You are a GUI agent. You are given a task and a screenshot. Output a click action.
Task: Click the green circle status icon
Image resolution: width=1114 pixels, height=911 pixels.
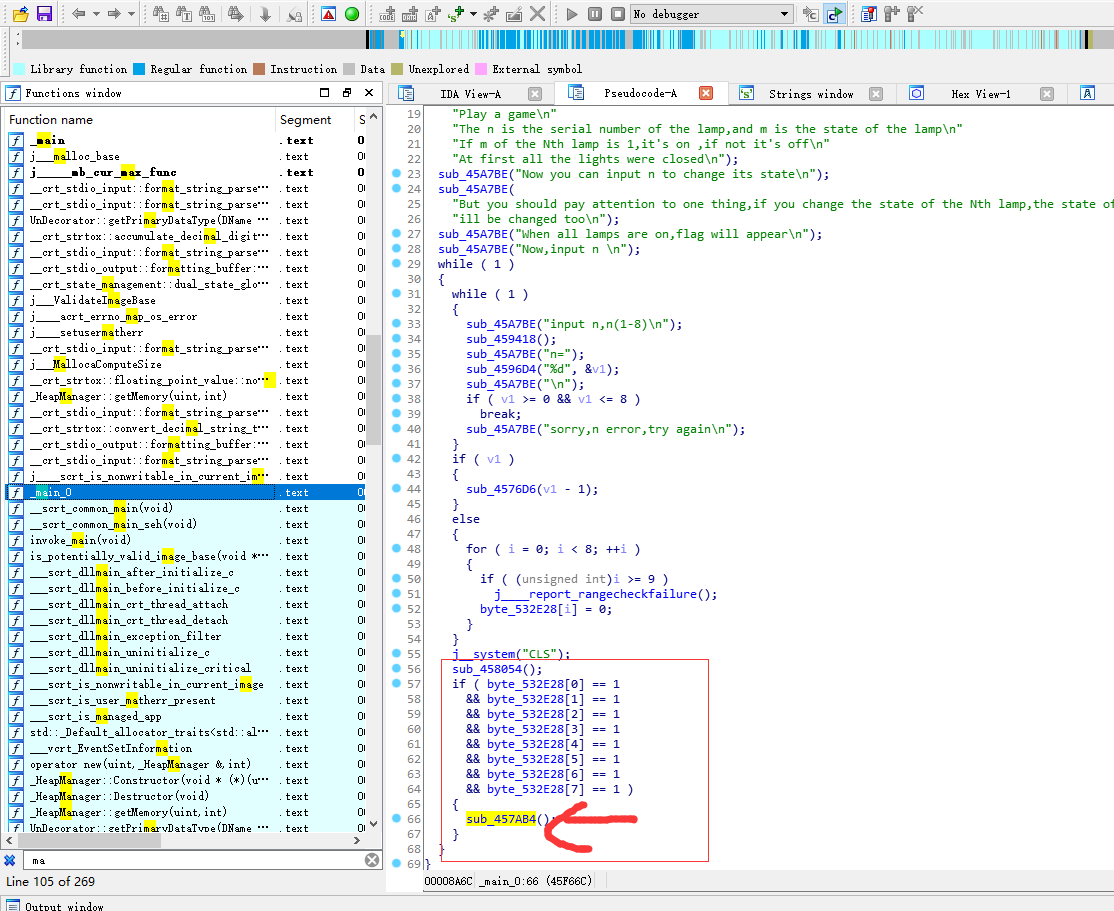[x=352, y=14]
